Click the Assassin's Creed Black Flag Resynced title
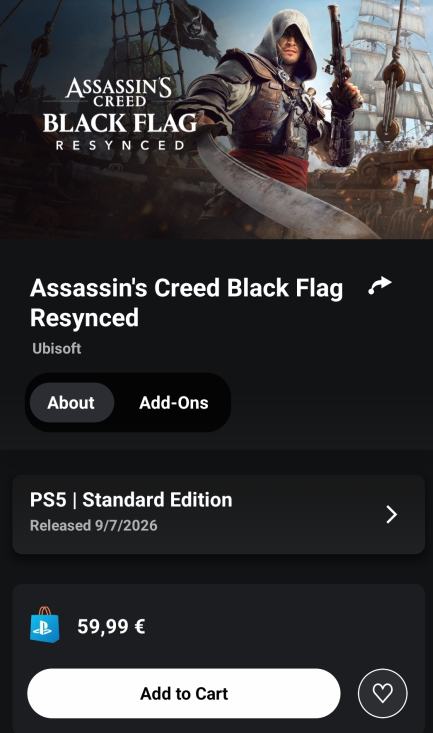 click(186, 302)
